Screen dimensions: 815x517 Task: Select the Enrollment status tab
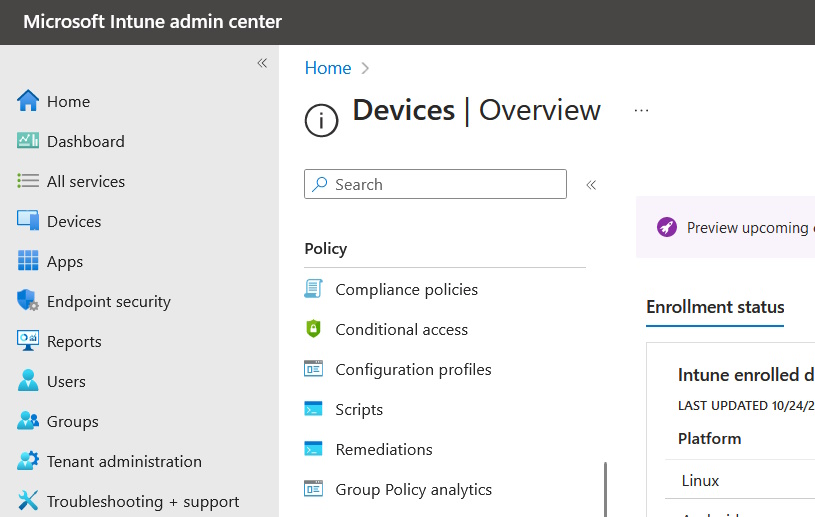715,307
